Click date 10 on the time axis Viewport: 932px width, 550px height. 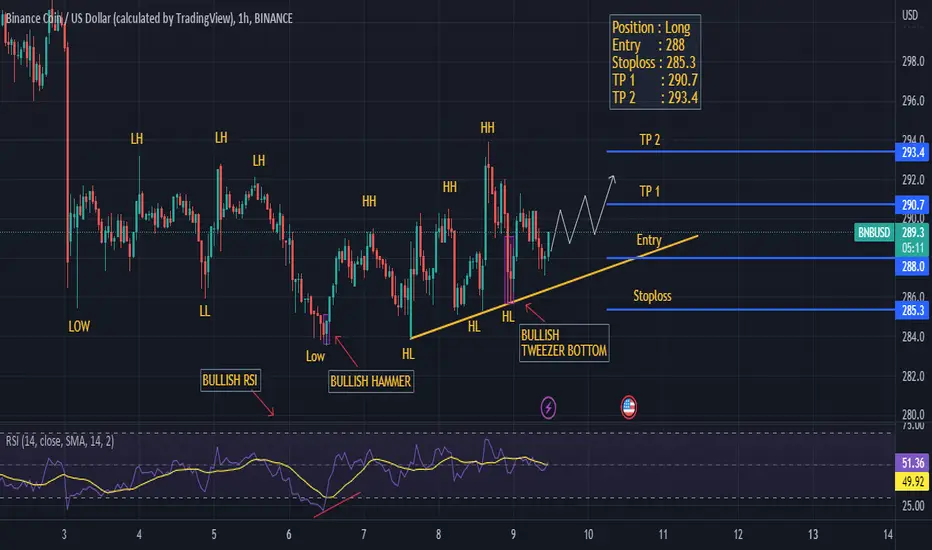588,534
